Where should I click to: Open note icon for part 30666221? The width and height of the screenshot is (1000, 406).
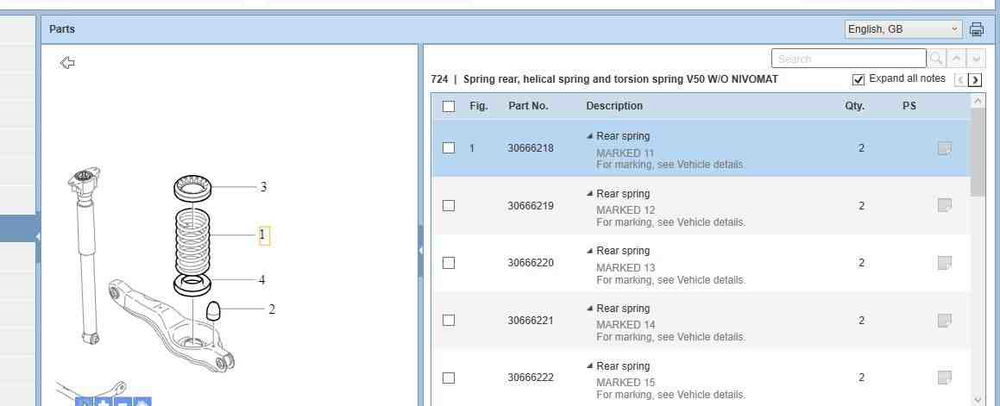tap(944, 320)
